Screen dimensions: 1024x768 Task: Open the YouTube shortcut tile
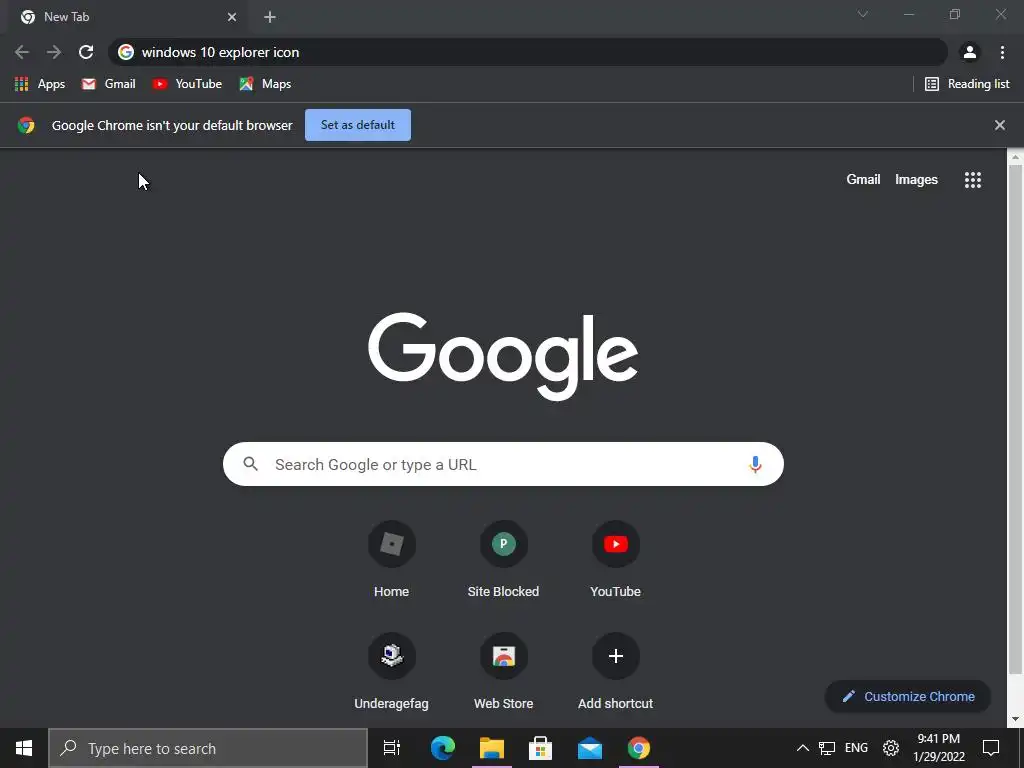click(616, 560)
